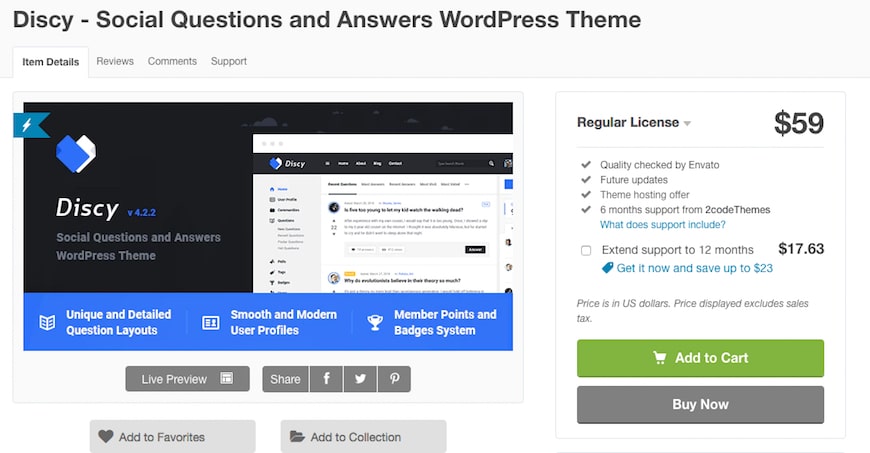
Task: Expand the Regular License dropdown
Action: pos(634,122)
